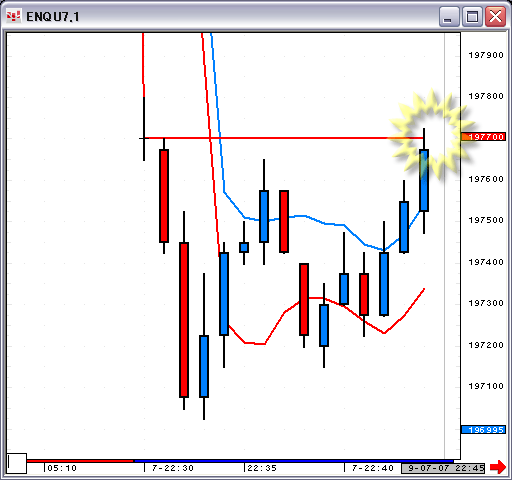Click the 197600 price axis label

click(486, 179)
